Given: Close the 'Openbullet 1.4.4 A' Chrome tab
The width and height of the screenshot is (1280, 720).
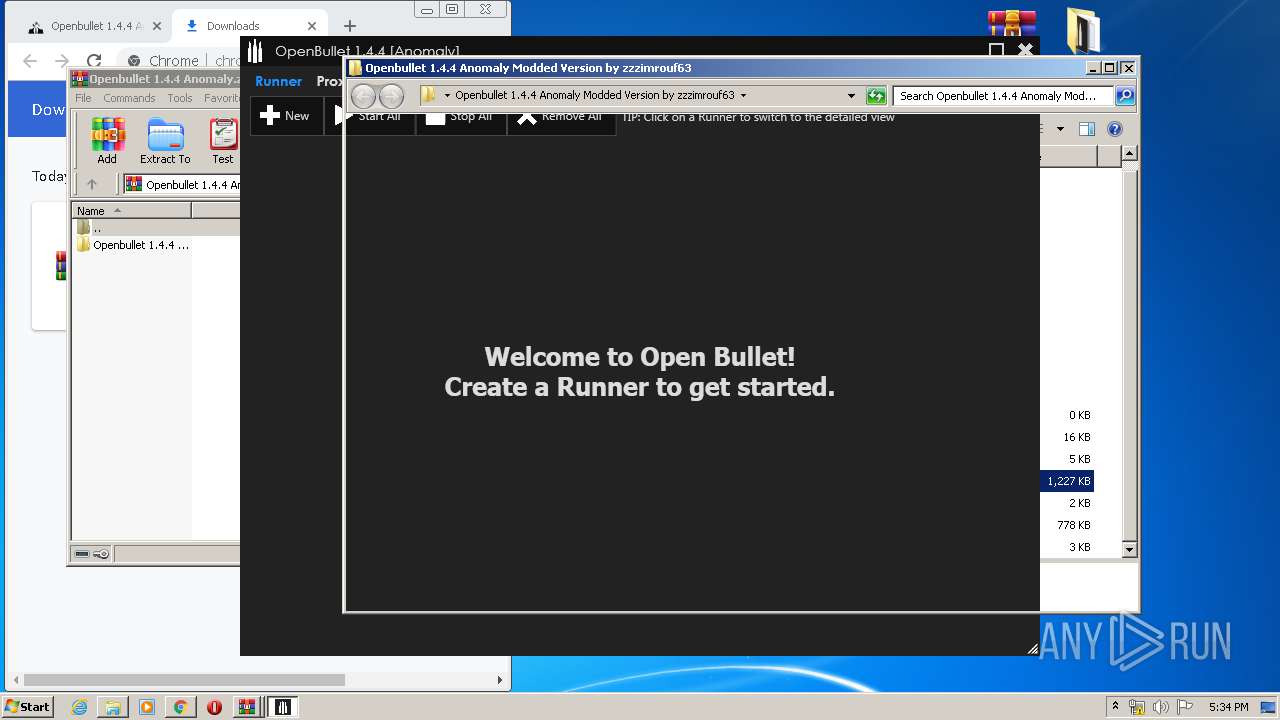Looking at the screenshot, I should (156, 27).
